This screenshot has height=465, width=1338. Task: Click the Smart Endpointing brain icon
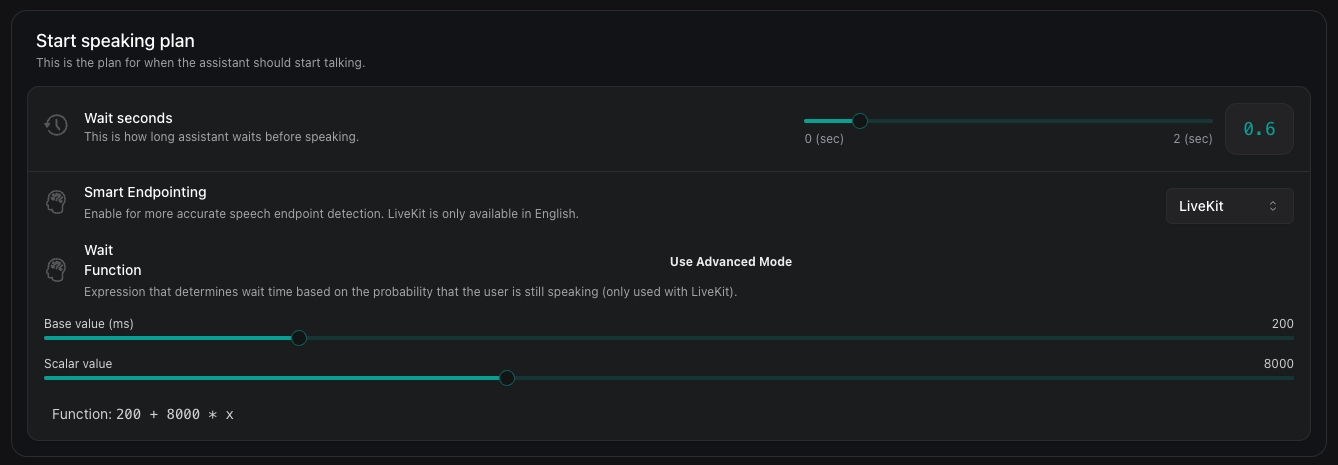pyautogui.click(x=56, y=202)
